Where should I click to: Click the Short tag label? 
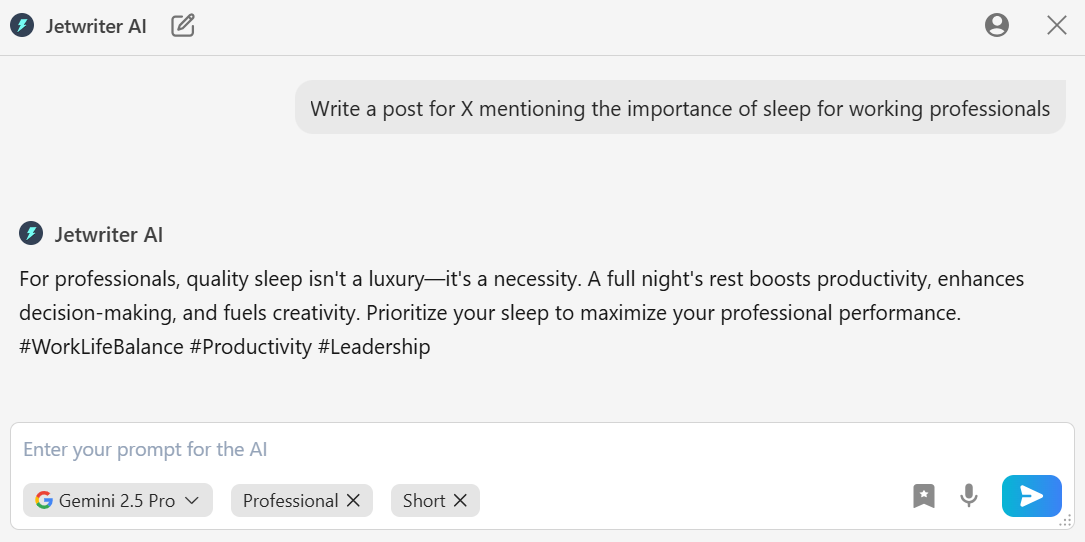424,501
